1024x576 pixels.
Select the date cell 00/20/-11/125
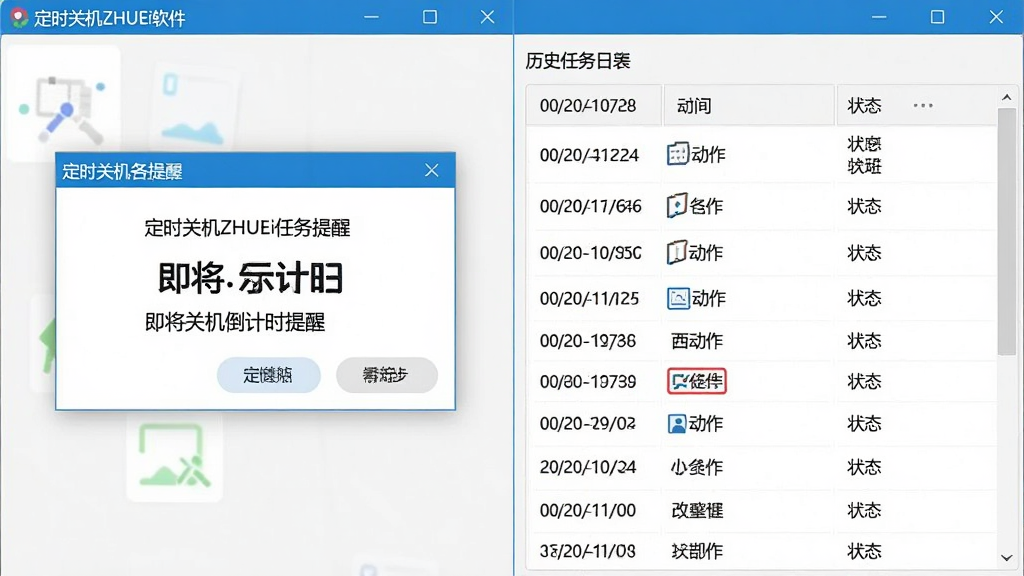point(589,298)
